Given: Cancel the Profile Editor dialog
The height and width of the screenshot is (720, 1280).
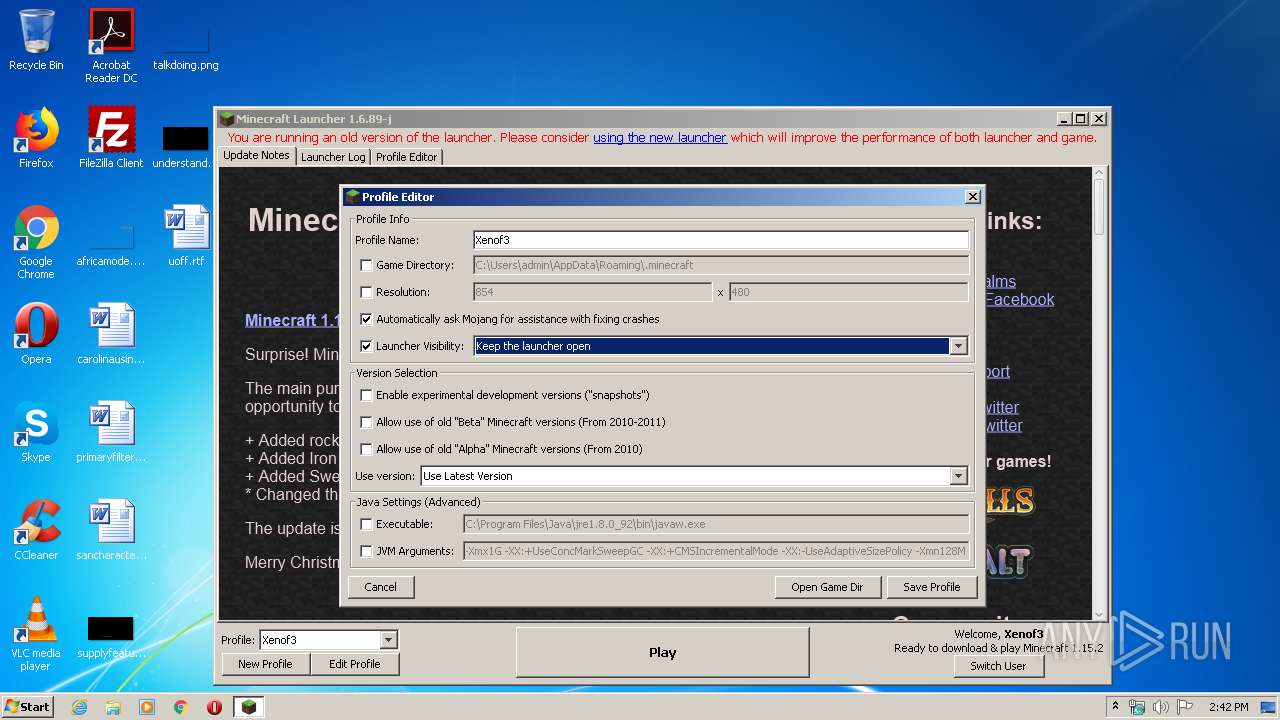Looking at the screenshot, I should click(380, 587).
